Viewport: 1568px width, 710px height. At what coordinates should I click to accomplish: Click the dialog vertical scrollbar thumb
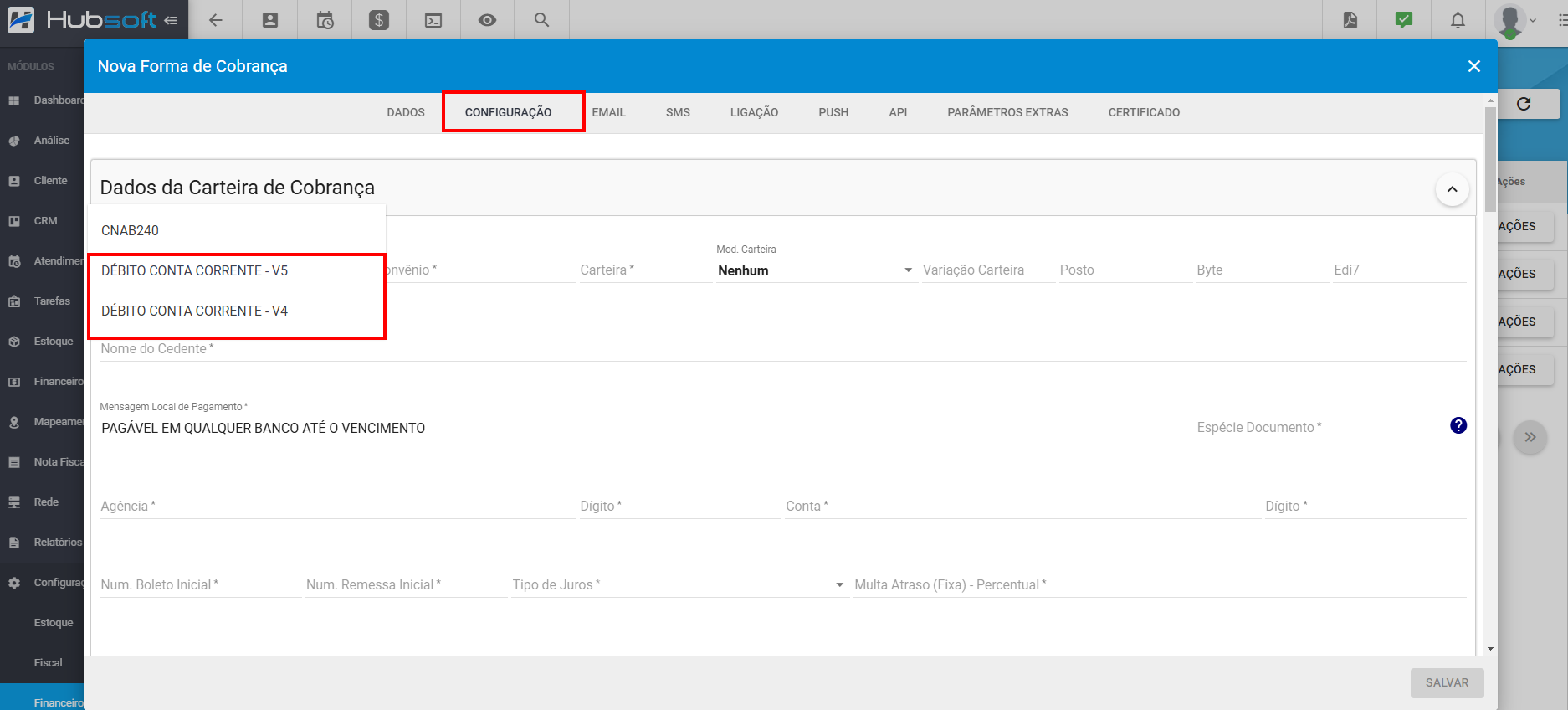(1490, 157)
